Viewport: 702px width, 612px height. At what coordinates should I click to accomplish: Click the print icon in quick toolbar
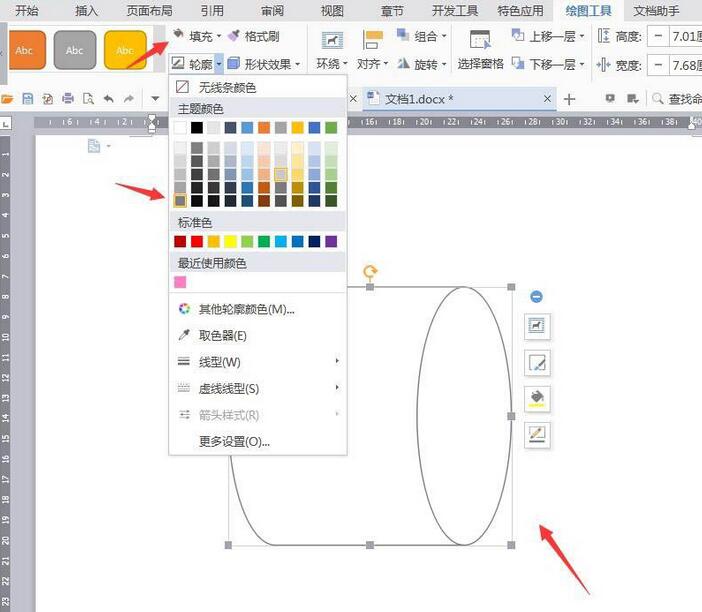tap(68, 98)
